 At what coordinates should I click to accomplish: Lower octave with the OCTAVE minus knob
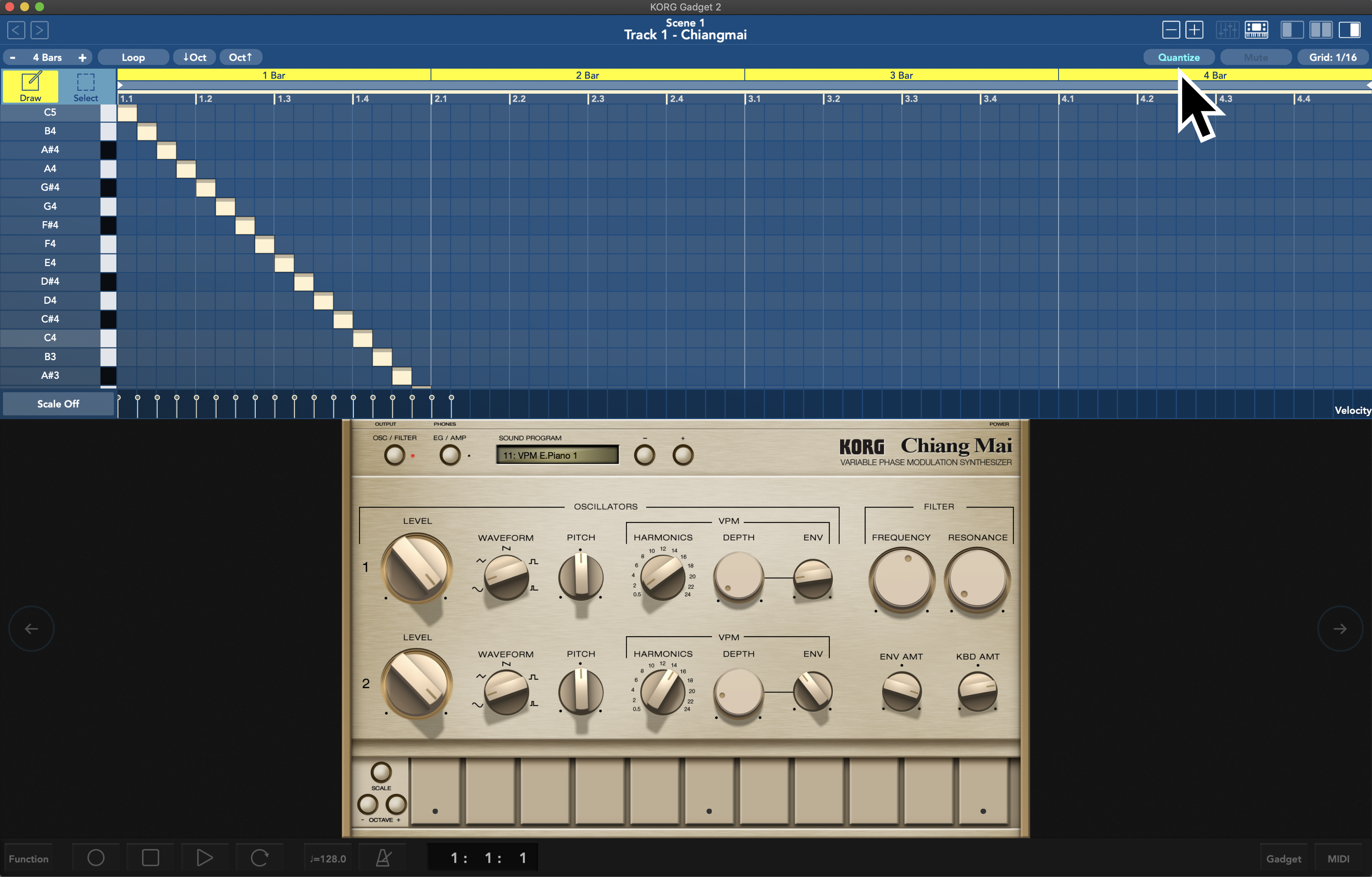[368, 804]
